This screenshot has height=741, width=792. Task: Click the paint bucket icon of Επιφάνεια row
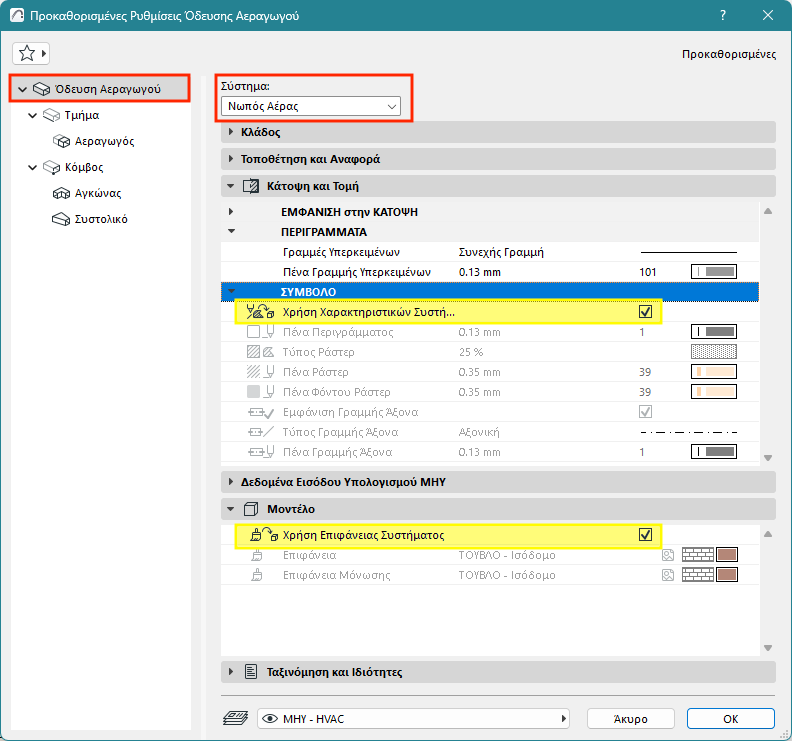pos(257,555)
